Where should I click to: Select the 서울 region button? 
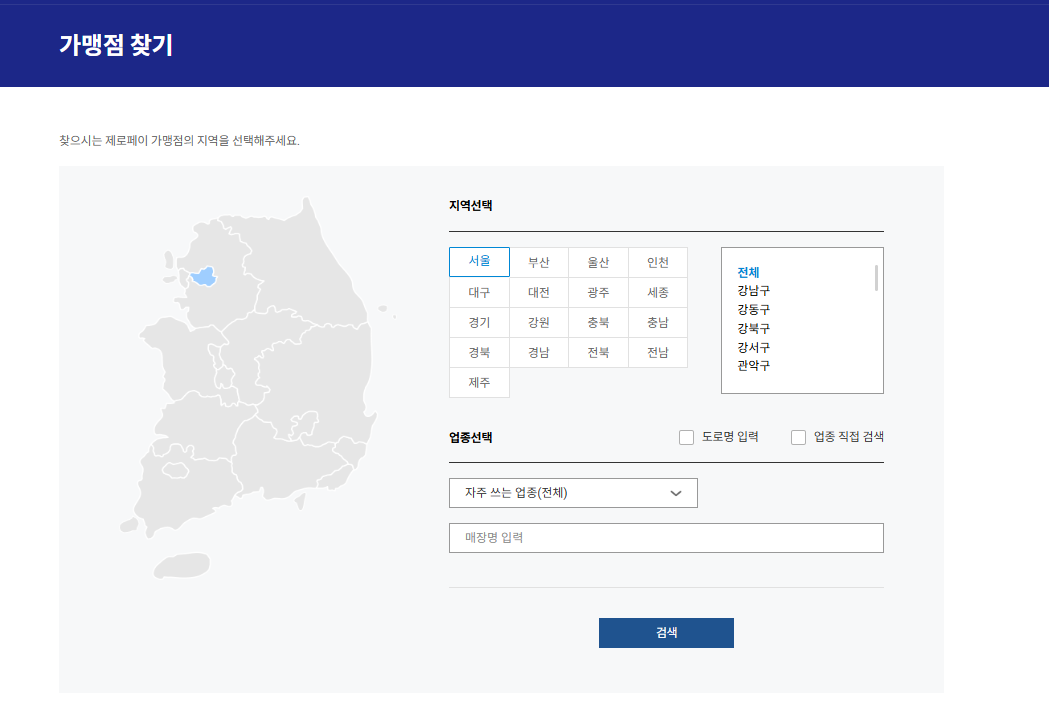pyautogui.click(x=479, y=262)
